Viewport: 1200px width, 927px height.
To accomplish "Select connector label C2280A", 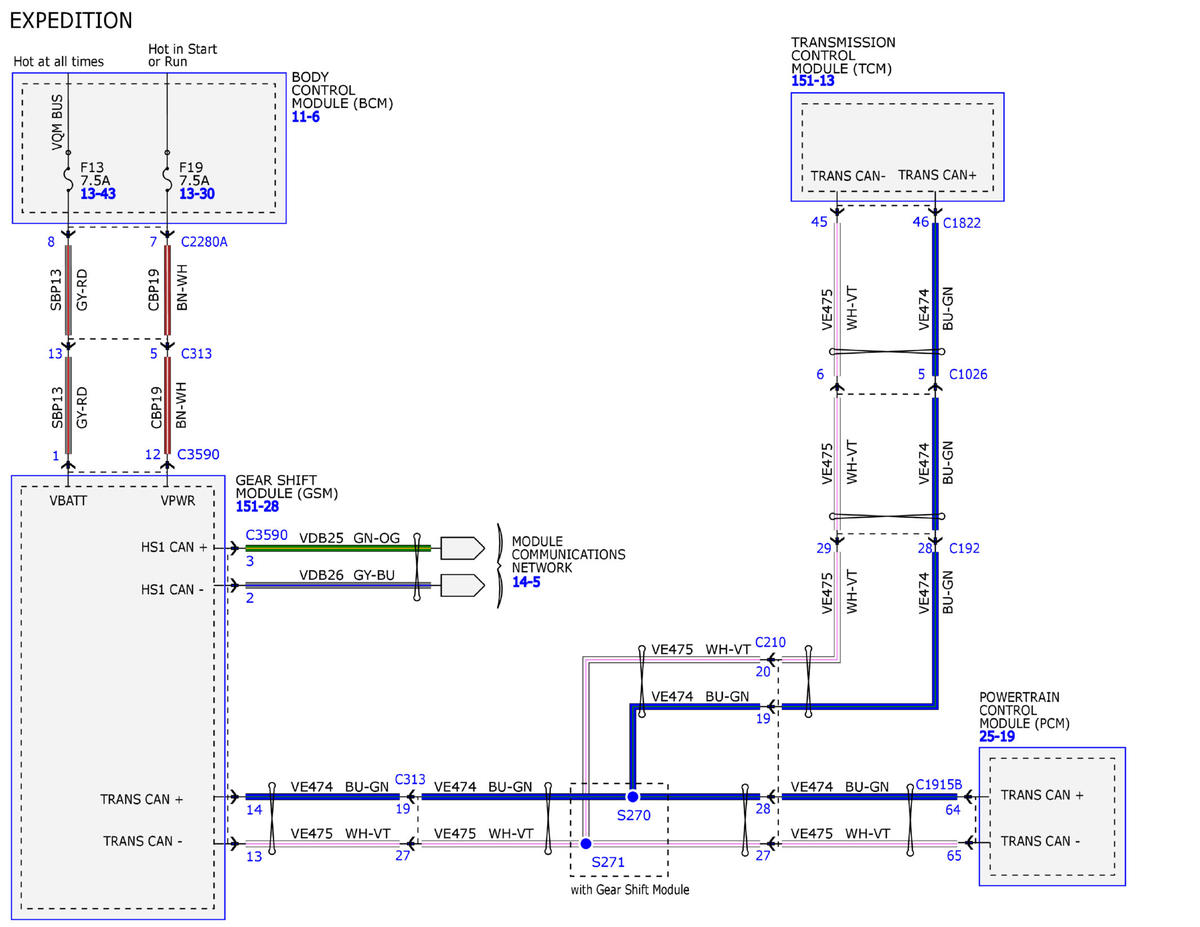I will [x=204, y=241].
